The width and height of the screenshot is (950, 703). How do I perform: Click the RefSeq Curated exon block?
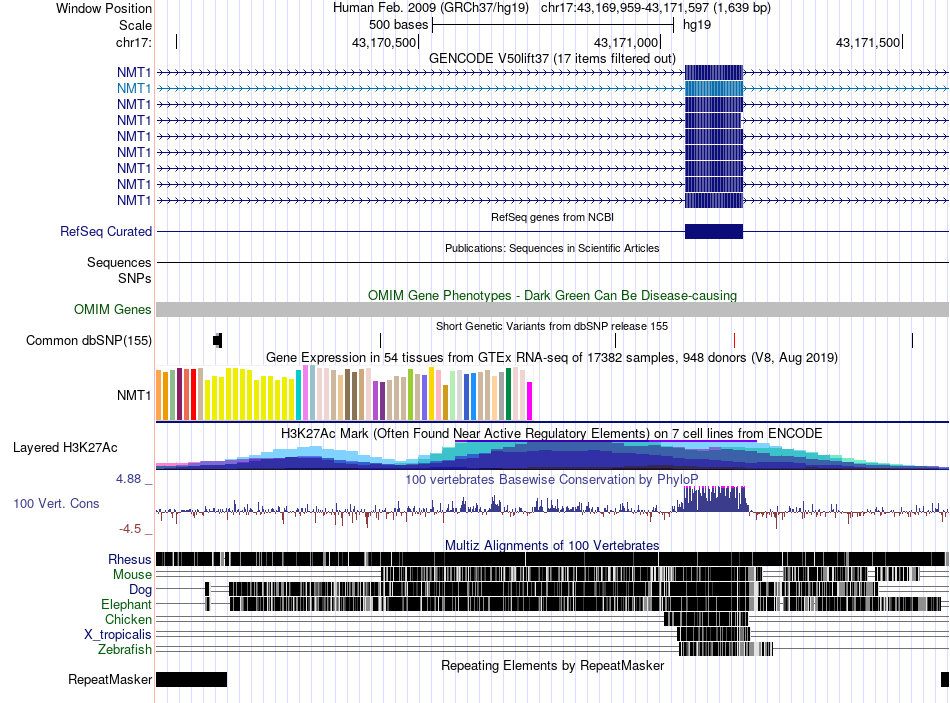click(x=714, y=232)
